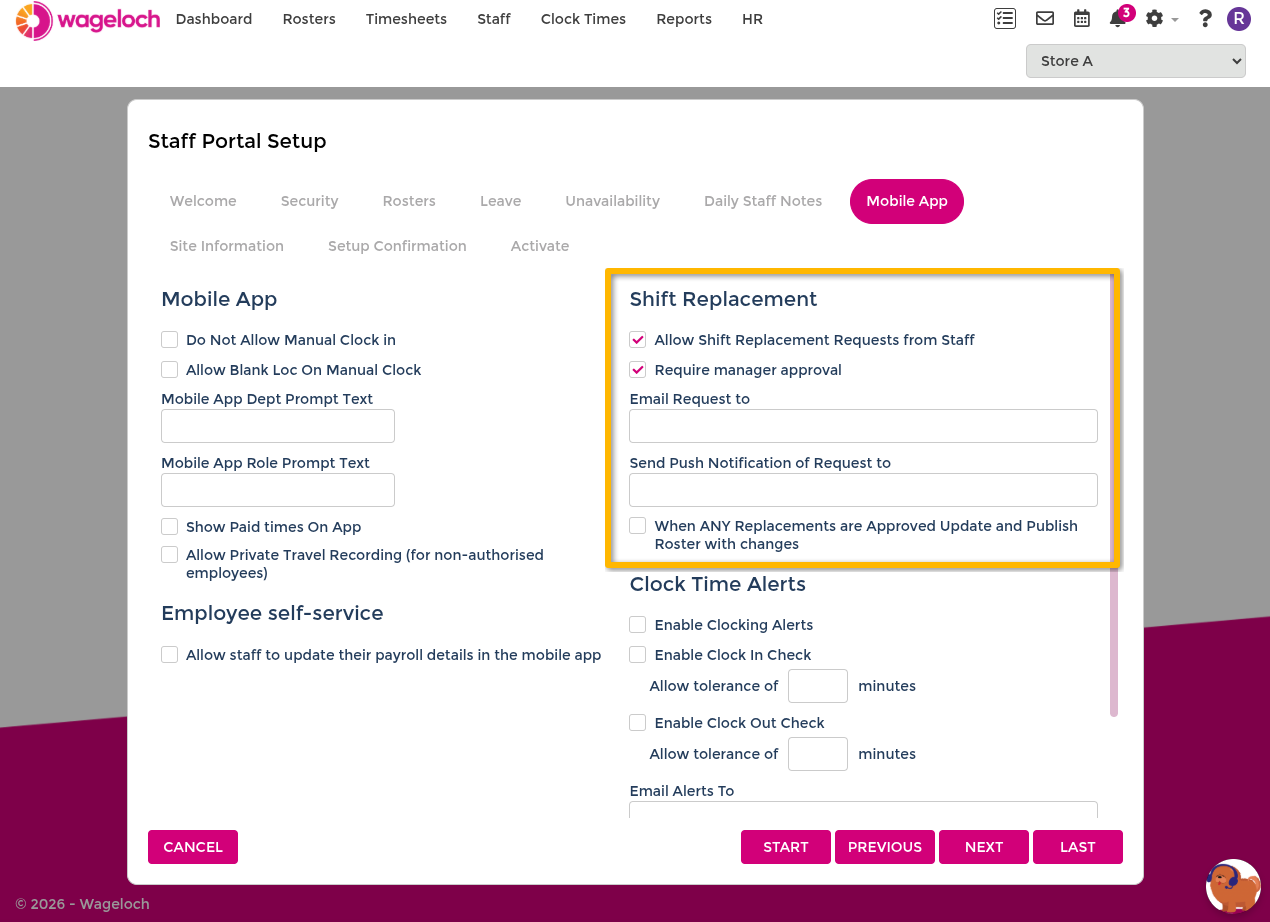Click the NEXT button
Viewport: 1270px width, 922px height.
(x=984, y=847)
